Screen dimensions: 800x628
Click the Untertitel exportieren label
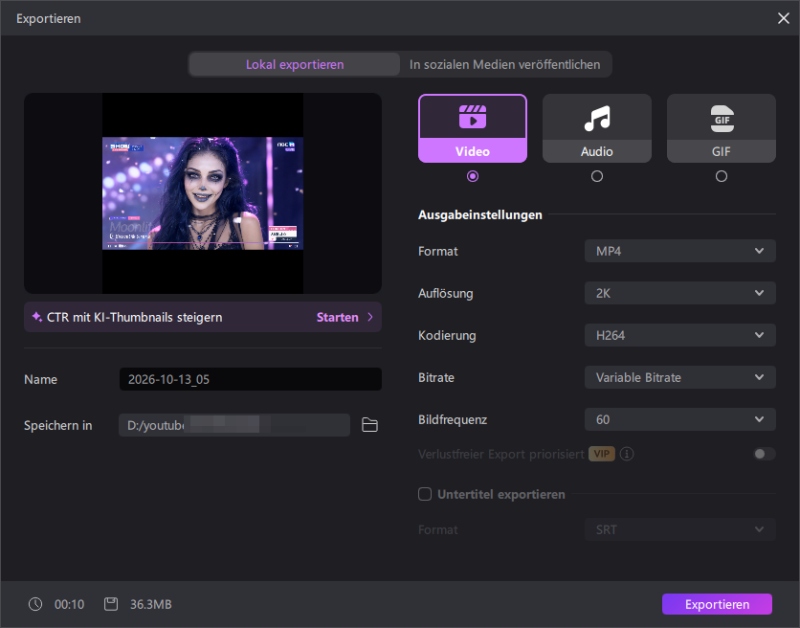[x=501, y=494]
